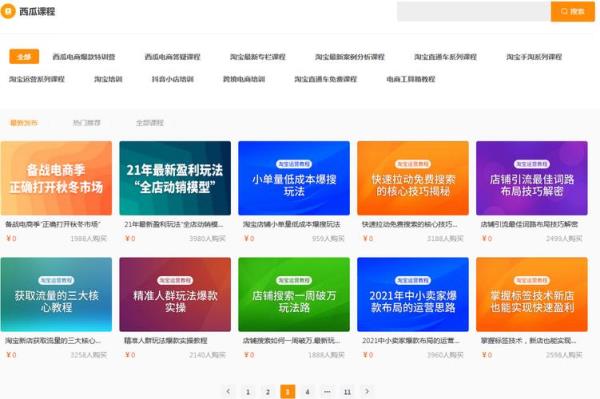
Task: Click 淘宝运营教程 tag on blue 小单量 card
Action: point(294,164)
